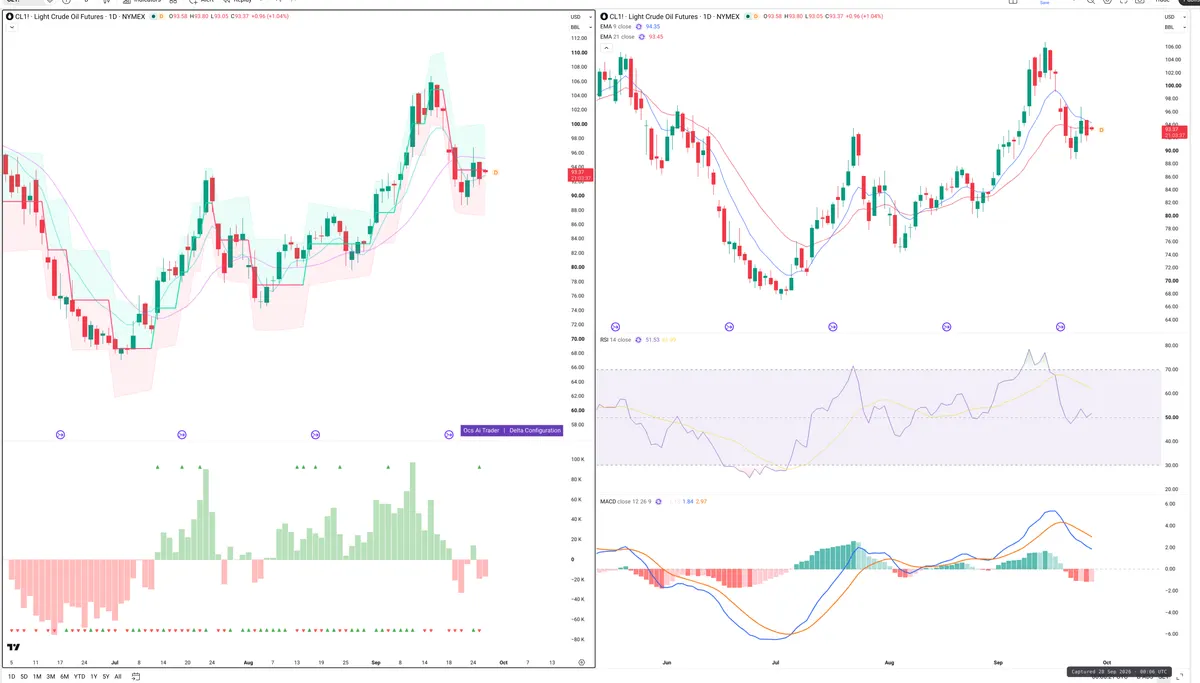Click the RSI value 51.53

point(653,340)
